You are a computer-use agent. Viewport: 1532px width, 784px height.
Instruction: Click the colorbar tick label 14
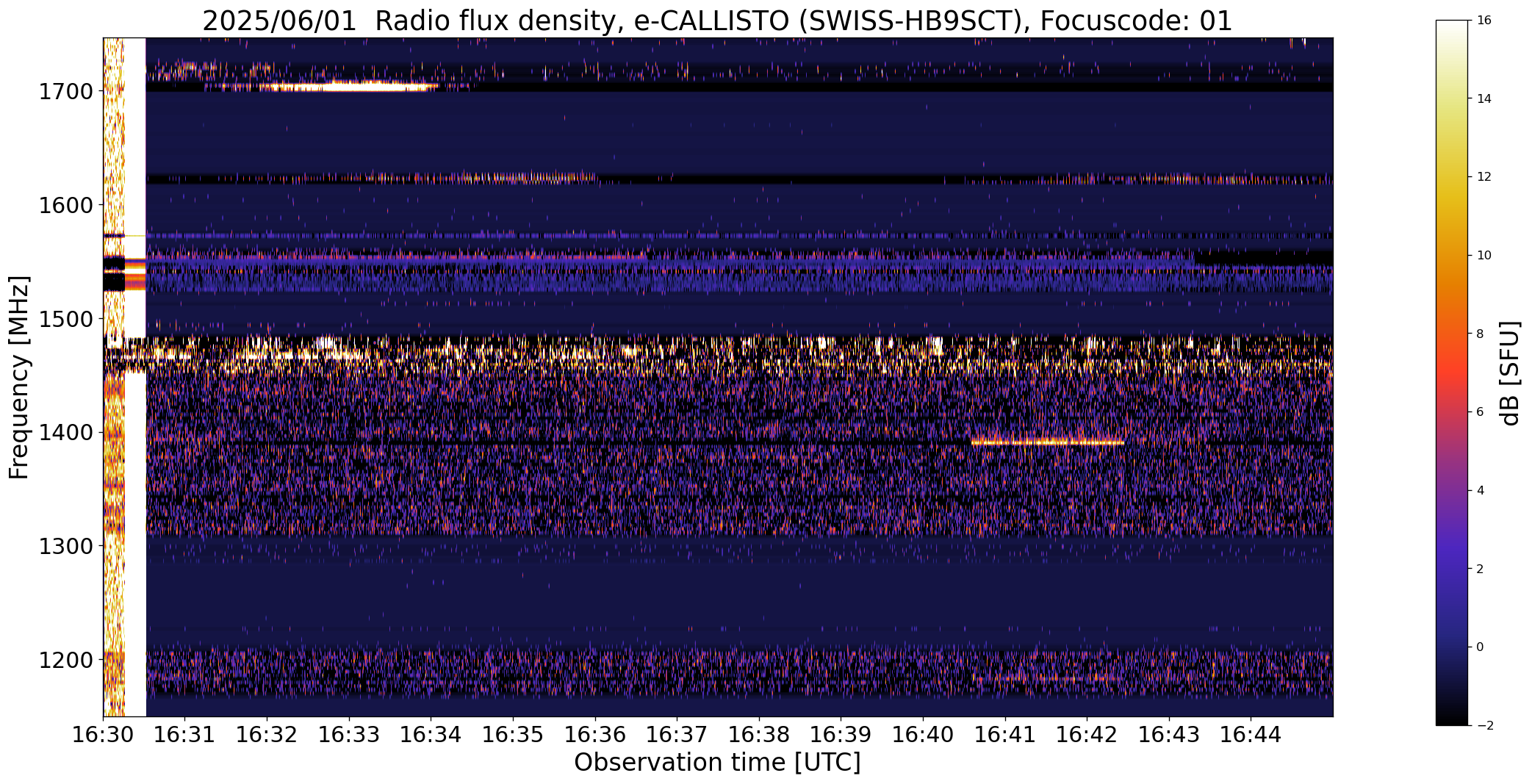[1484, 98]
